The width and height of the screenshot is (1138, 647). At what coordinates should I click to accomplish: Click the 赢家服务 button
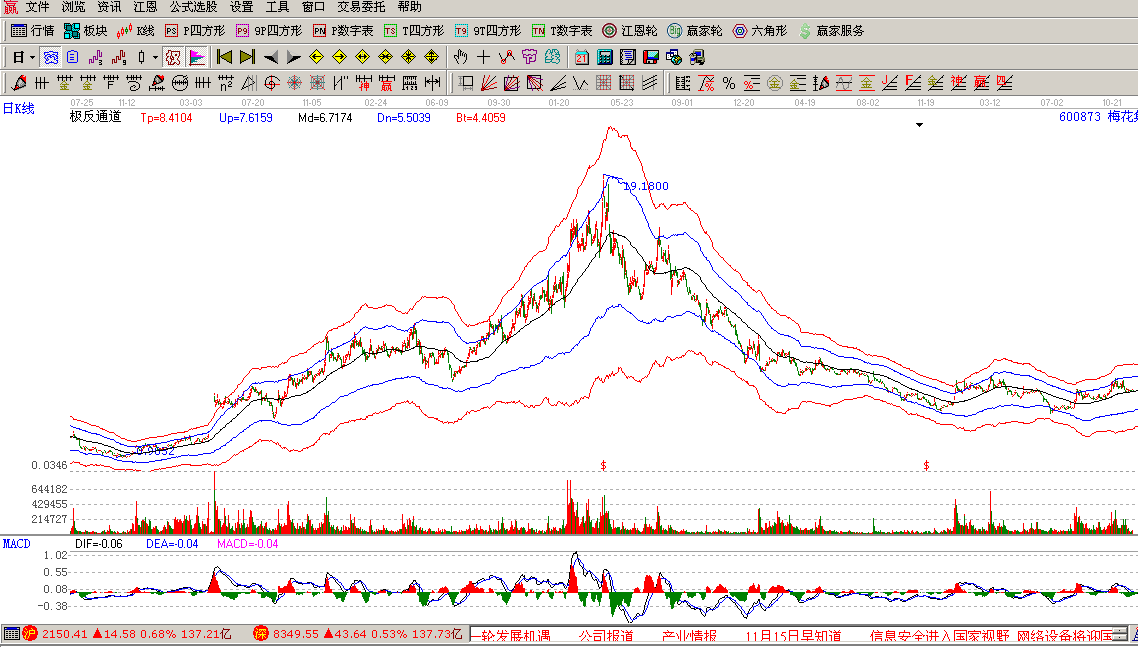point(831,31)
